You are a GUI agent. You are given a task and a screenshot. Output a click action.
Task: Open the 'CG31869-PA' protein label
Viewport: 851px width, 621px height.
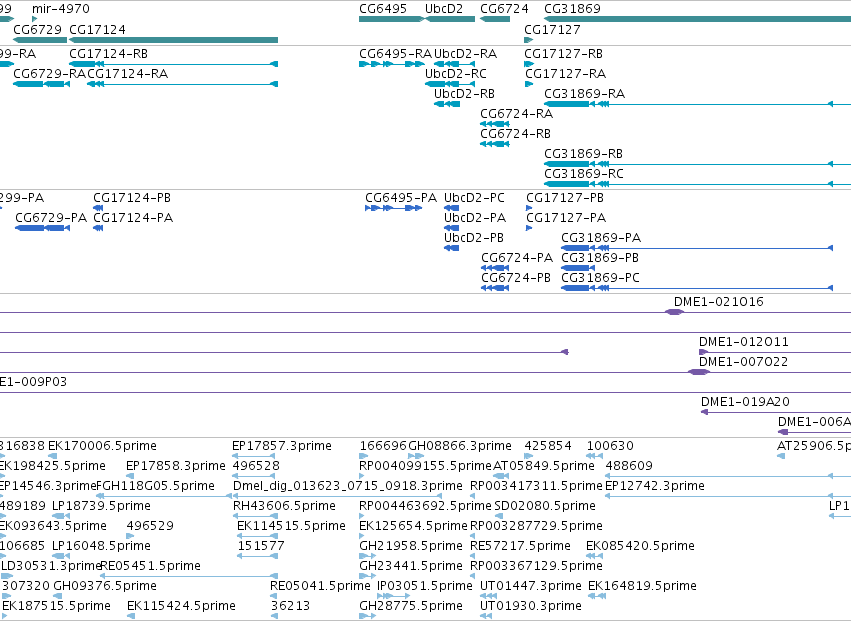pyautogui.click(x=601, y=238)
